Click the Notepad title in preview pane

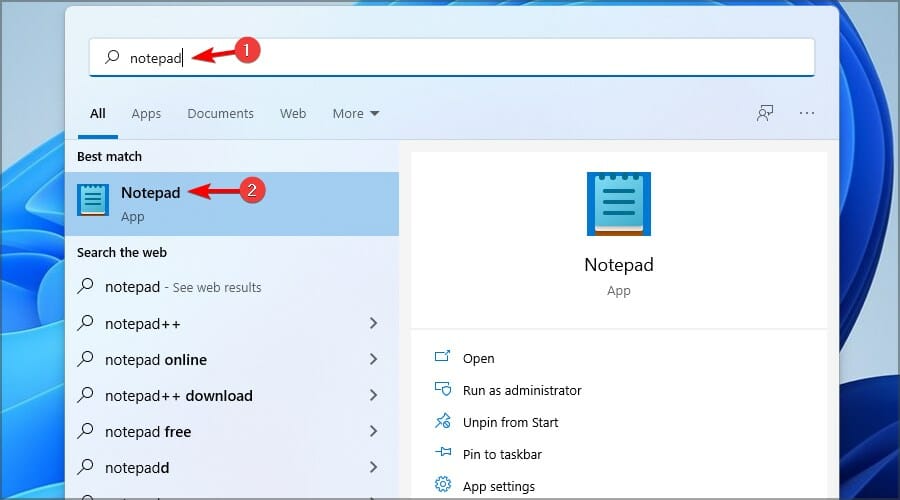[x=619, y=265]
